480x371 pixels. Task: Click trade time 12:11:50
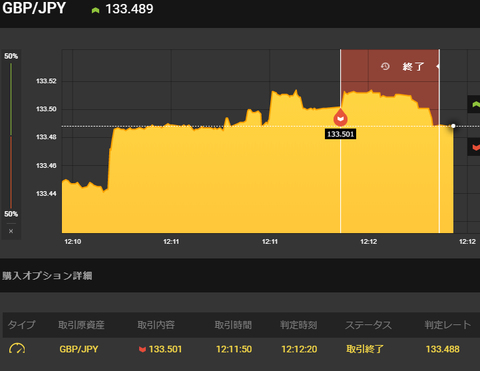pos(234,349)
